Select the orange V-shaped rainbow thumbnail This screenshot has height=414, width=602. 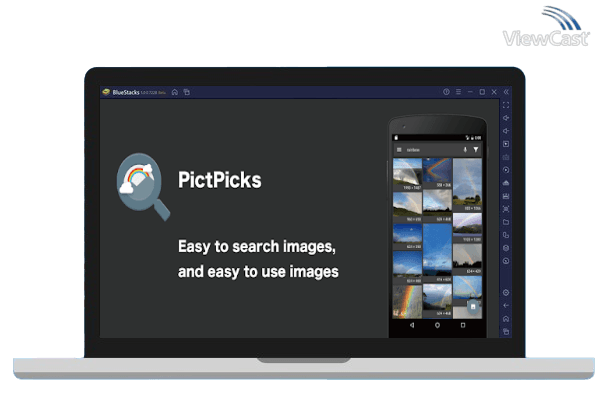coord(437,173)
